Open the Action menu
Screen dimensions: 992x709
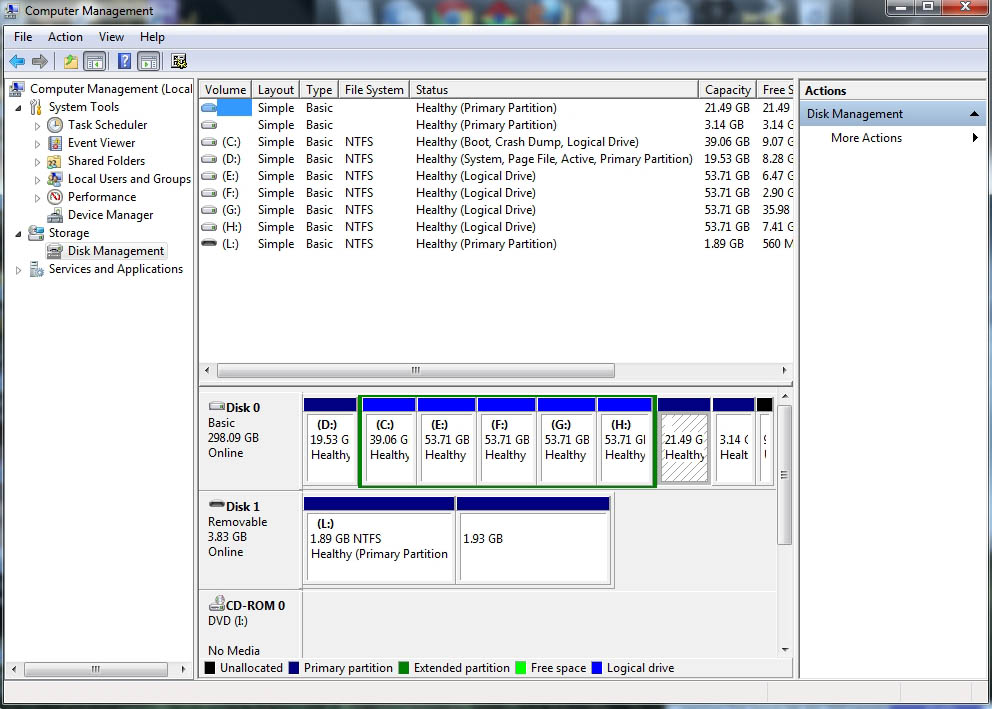pyautogui.click(x=65, y=37)
